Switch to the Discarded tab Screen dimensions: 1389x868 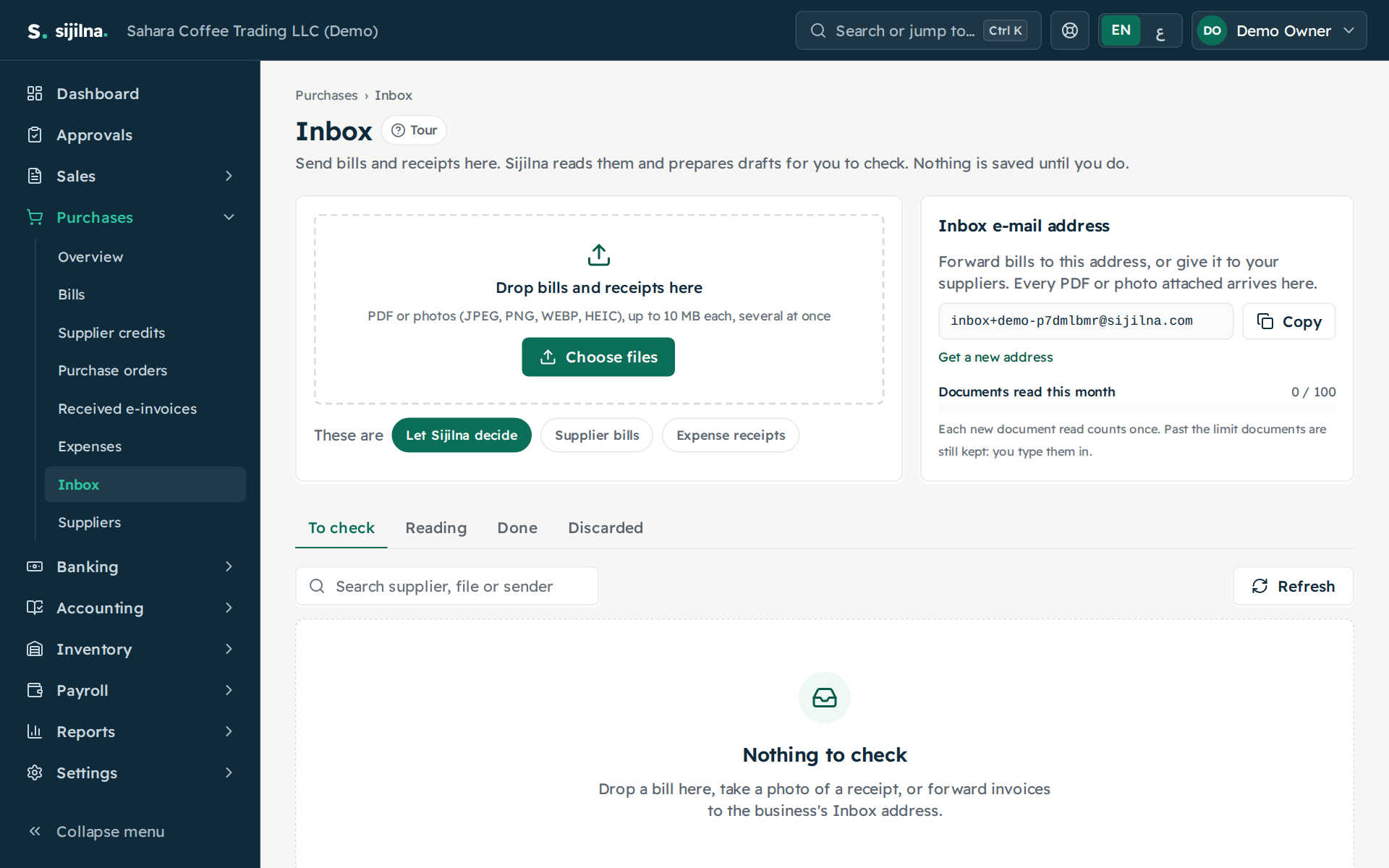606,528
